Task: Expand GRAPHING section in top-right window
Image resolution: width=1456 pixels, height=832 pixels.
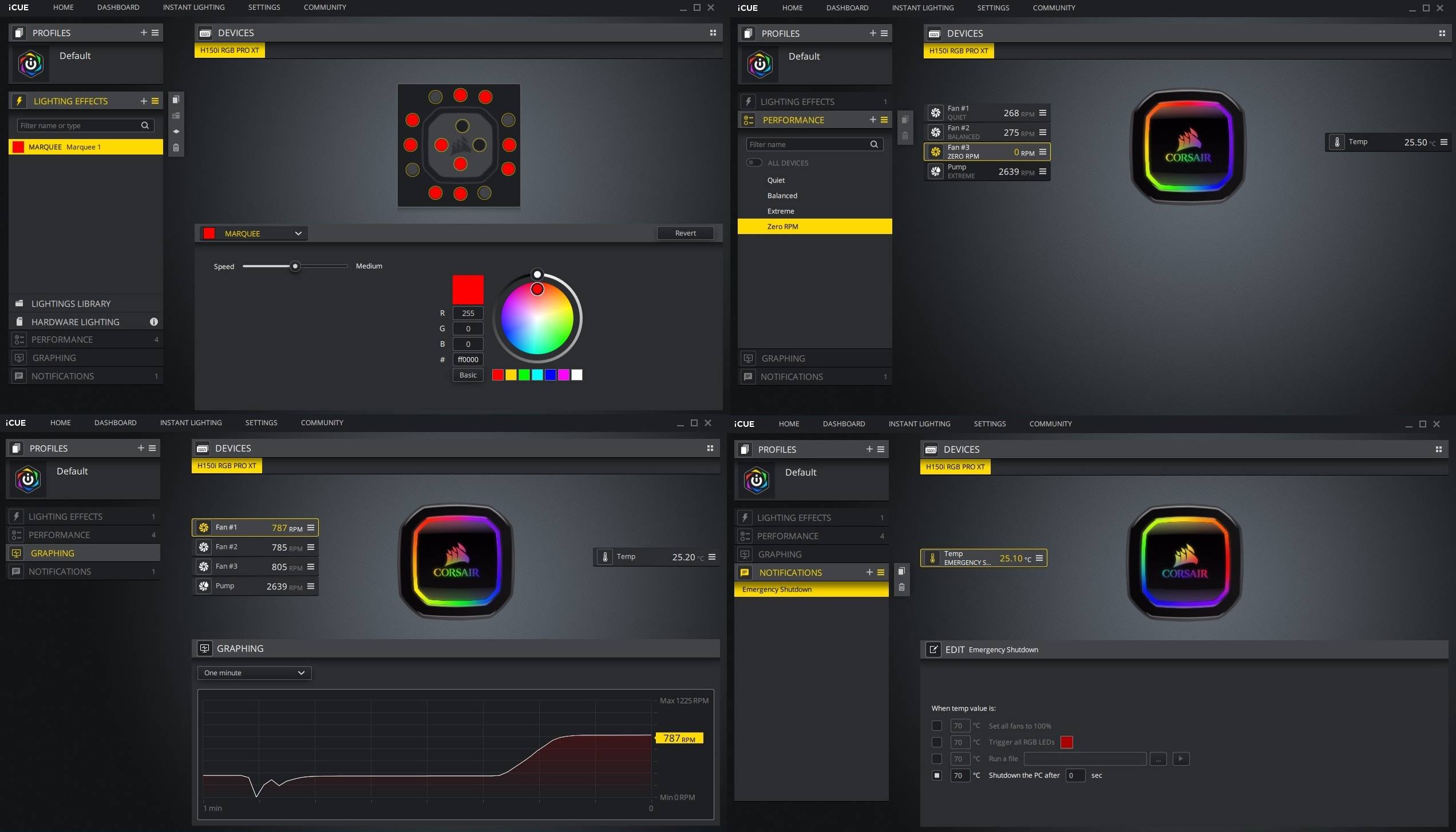Action: click(x=814, y=358)
